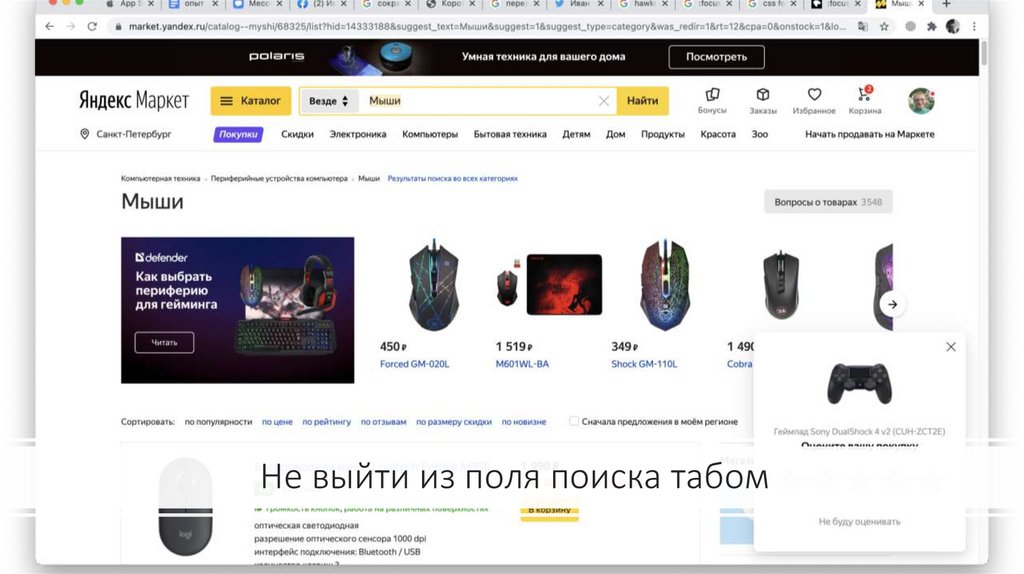
Task: Click the Мыши breadcrumb
Action: (x=368, y=178)
